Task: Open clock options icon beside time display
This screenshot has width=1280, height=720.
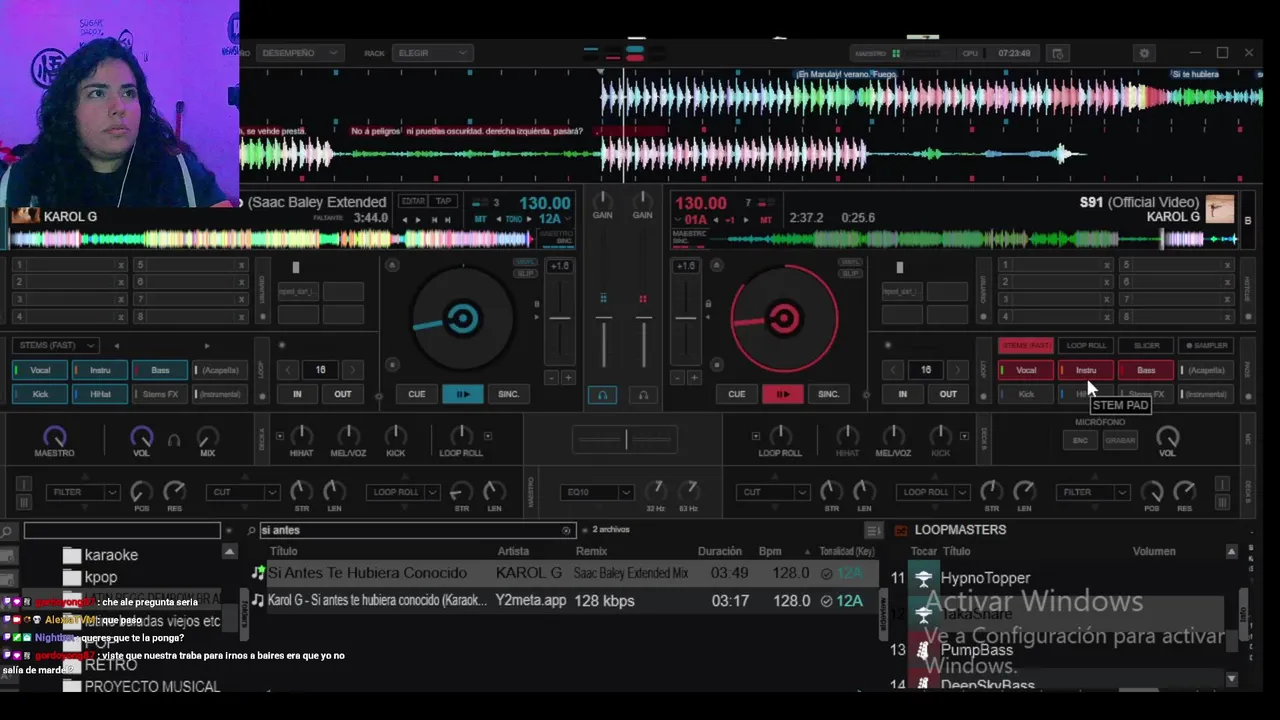Action: click(1058, 53)
